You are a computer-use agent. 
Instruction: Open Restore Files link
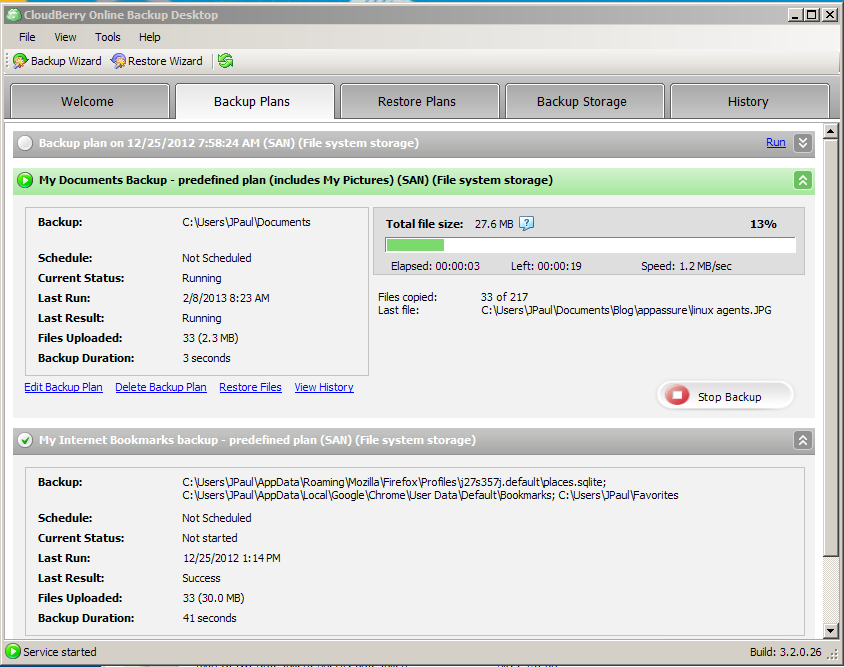(250, 387)
